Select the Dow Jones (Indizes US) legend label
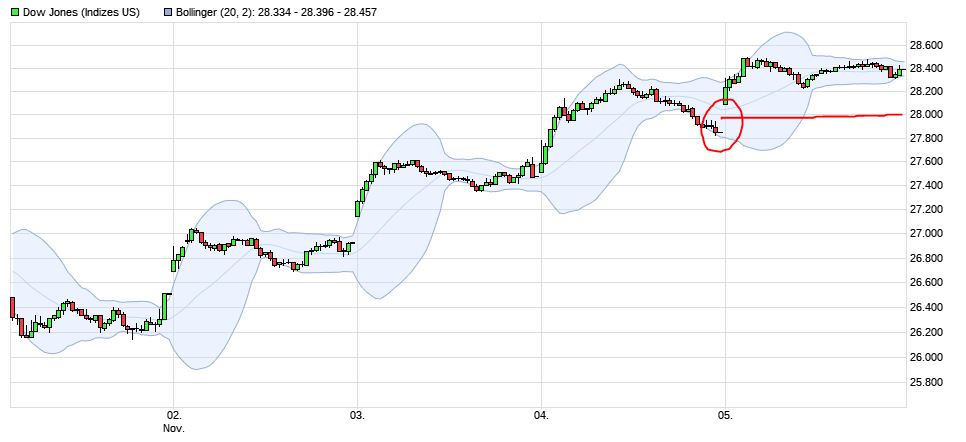Viewport: 966px width, 442px height. point(81,12)
